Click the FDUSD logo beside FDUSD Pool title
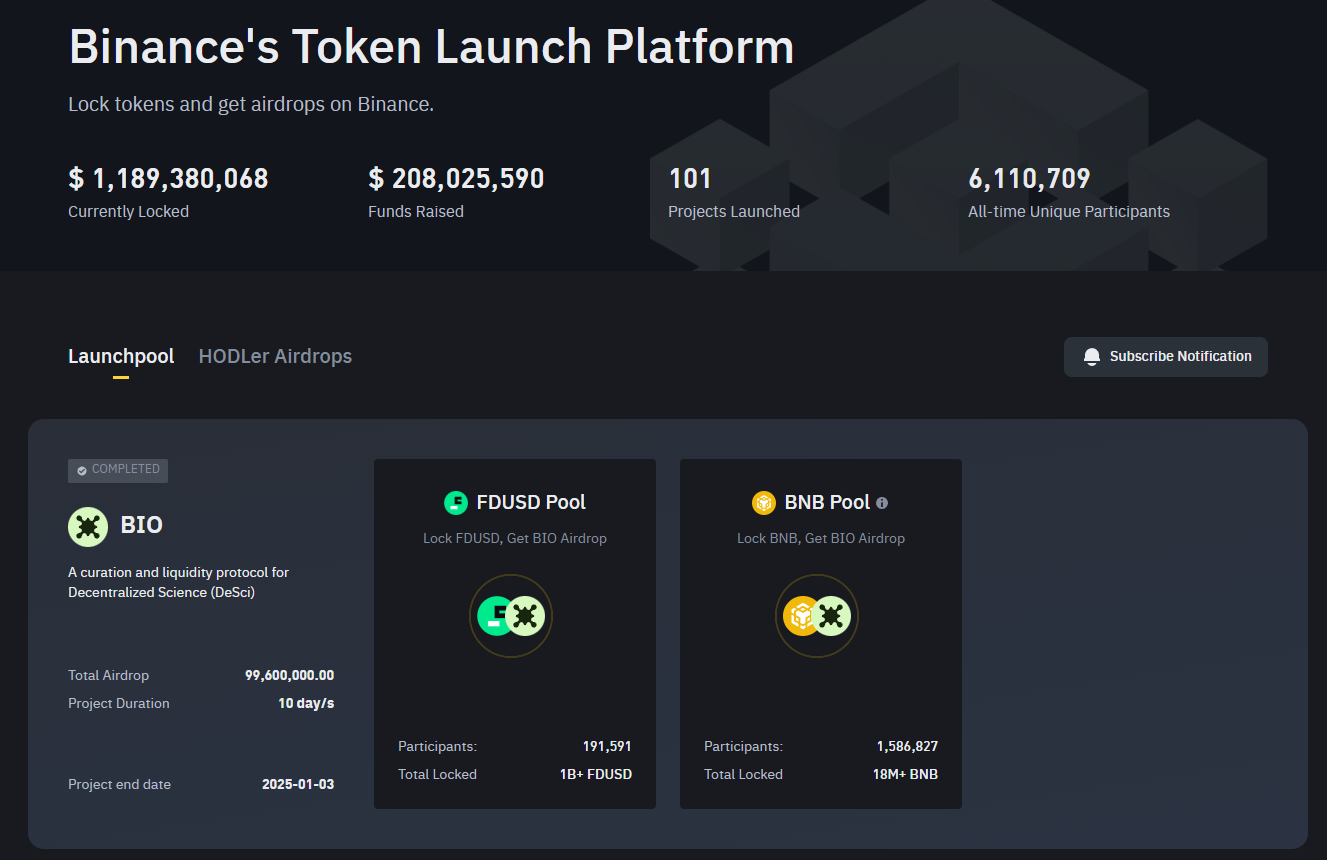Image resolution: width=1327 pixels, height=860 pixels. pyautogui.click(x=456, y=503)
